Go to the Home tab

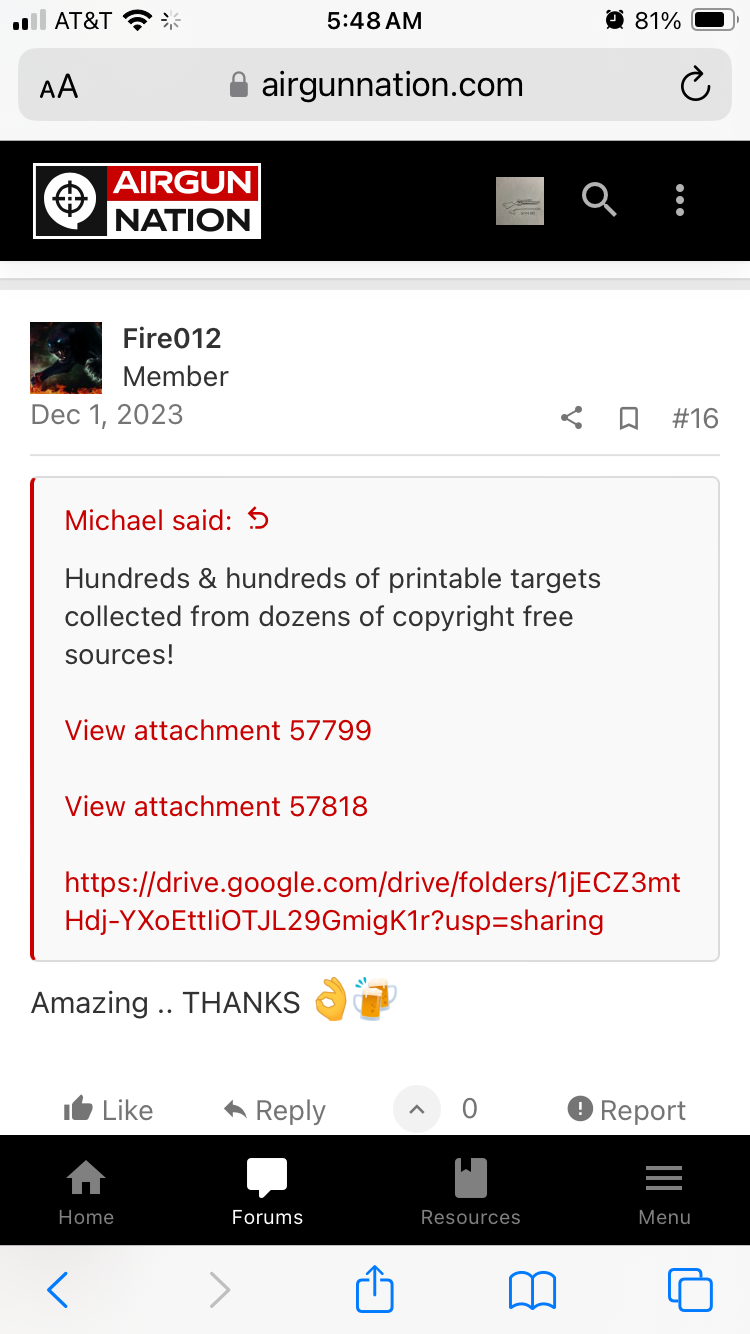(86, 1192)
